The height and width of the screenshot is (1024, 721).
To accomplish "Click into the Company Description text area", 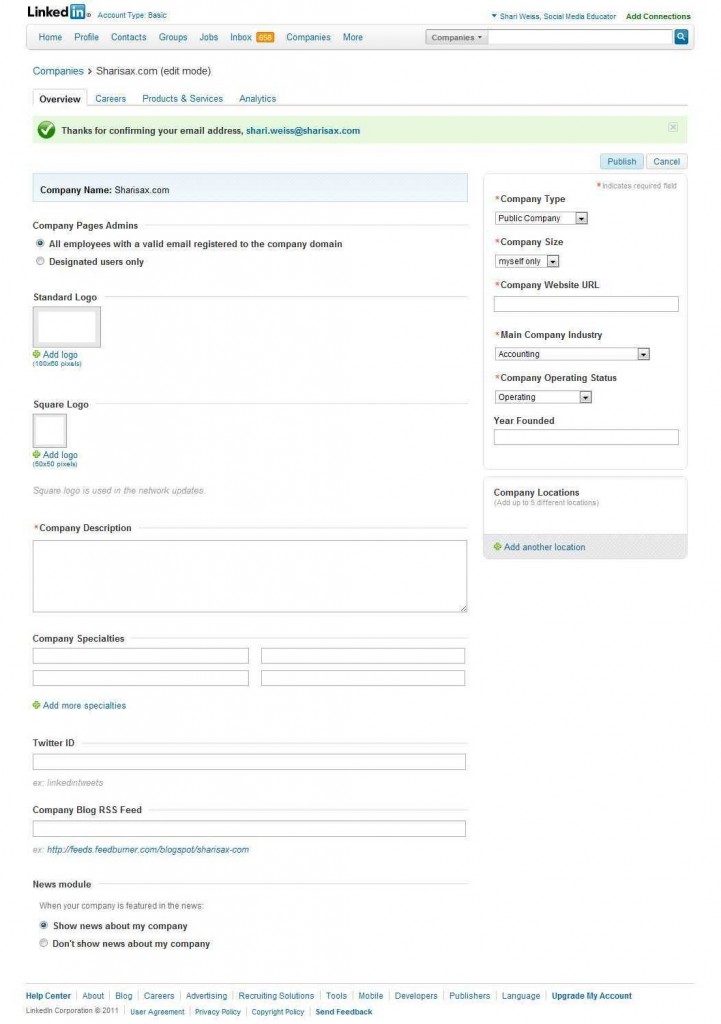I will pos(249,576).
